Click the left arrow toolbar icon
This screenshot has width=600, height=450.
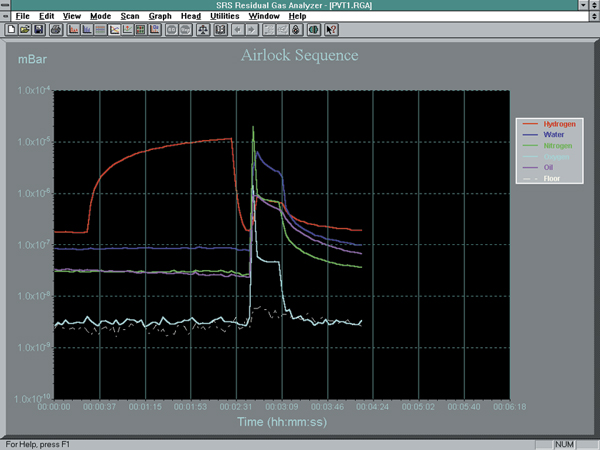point(238,29)
